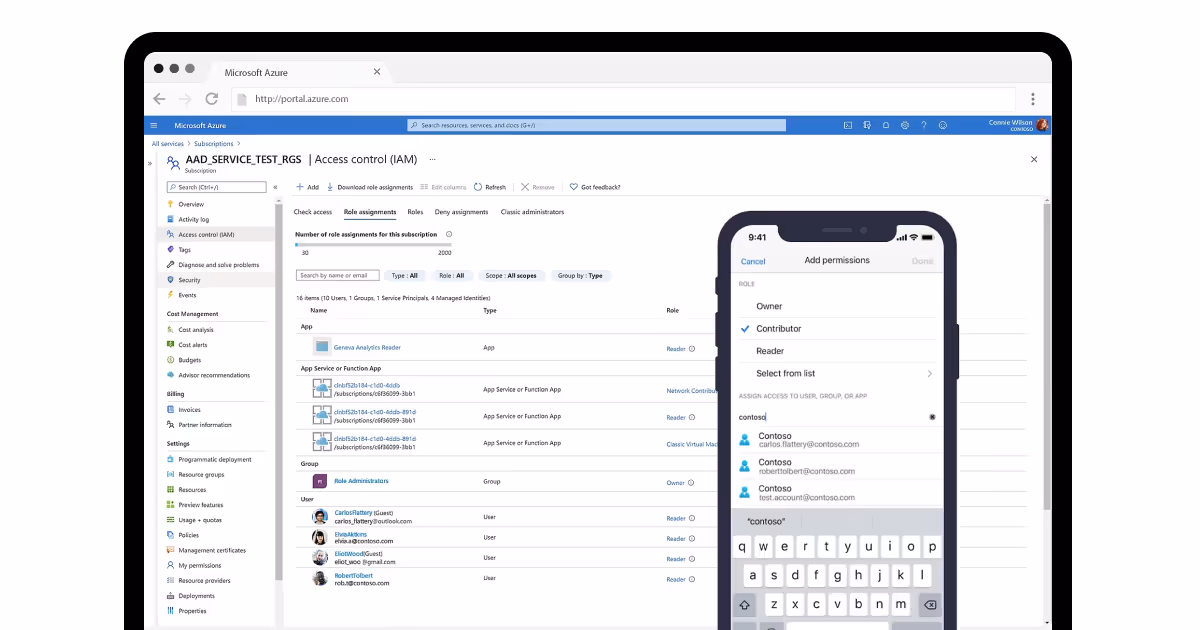Click the info icon beside role assignments count
Image resolution: width=1200 pixels, height=630 pixels.
pyautogui.click(x=448, y=234)
